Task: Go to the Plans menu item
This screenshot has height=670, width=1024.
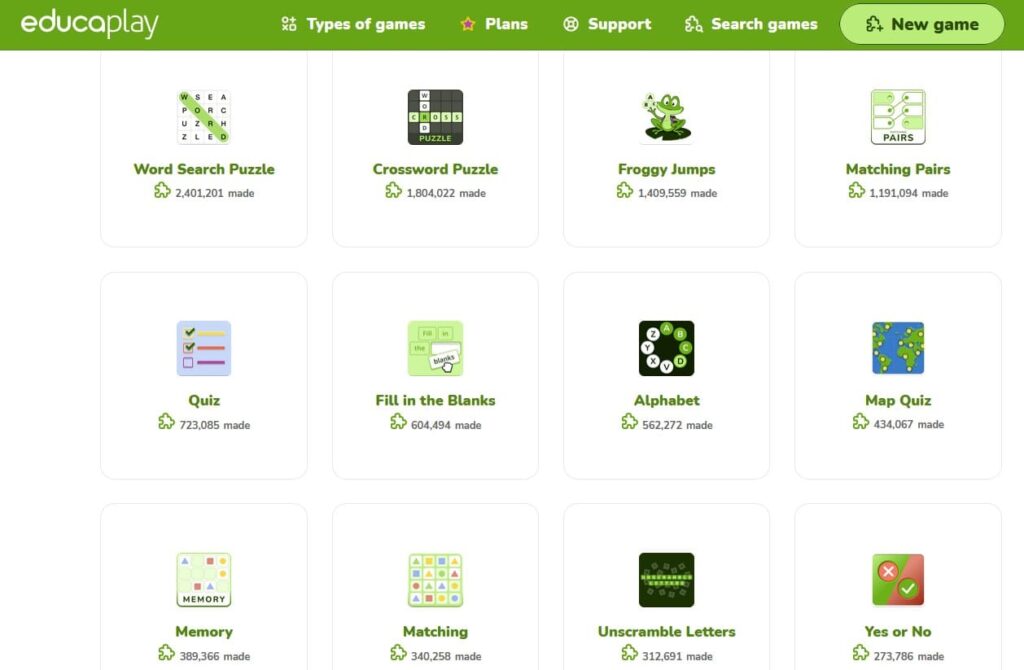Action: tap(494, 24)
